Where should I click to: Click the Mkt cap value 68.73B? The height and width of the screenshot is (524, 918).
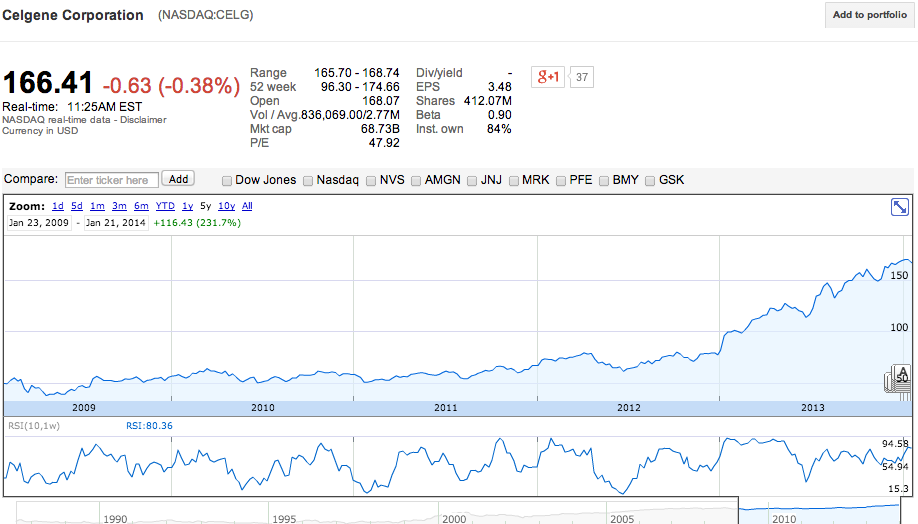pyautogui.click(x=380, y=129)
